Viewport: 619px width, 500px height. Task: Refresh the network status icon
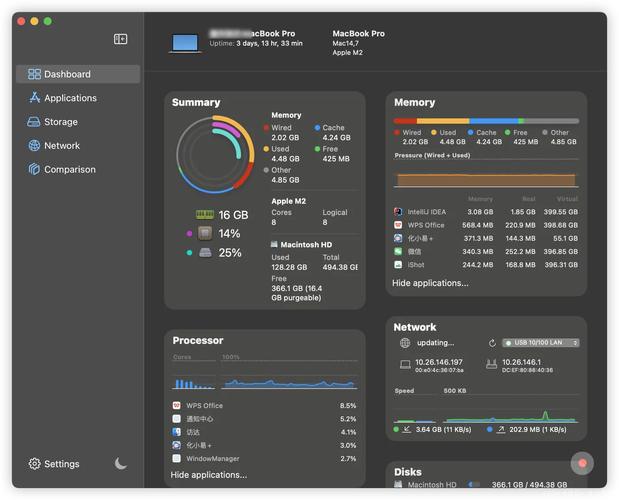(492, 343)
